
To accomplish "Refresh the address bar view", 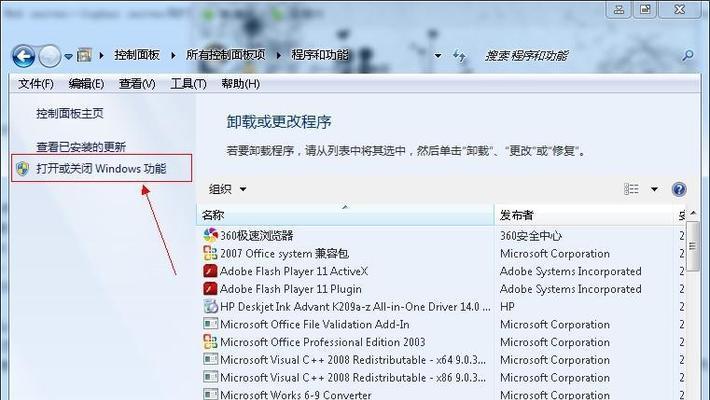I will click(459, 56).
